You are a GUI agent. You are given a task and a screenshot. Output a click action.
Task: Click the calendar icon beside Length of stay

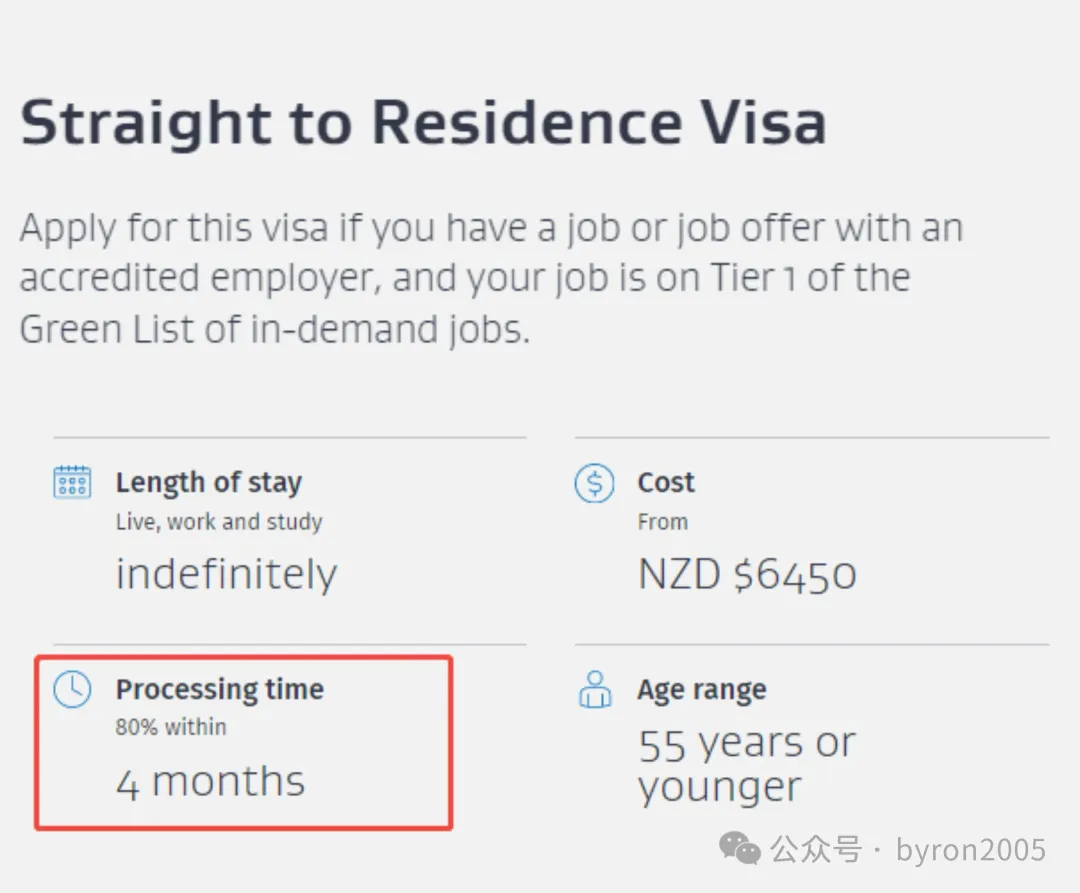click(72, 482)
